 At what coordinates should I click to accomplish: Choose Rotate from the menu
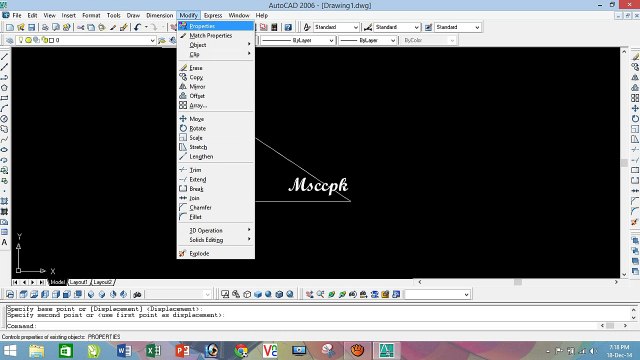click(216, 128)
